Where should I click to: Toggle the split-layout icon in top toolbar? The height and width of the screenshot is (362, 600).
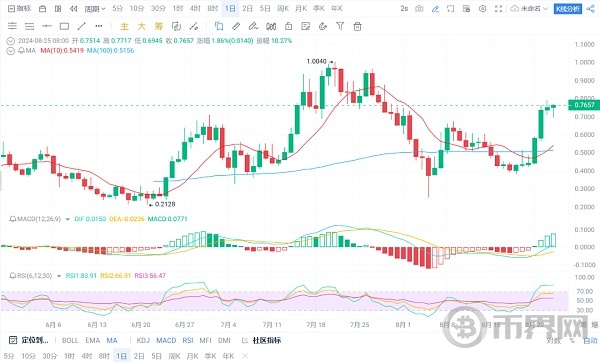pyautogui.click(x=58, y=8)
